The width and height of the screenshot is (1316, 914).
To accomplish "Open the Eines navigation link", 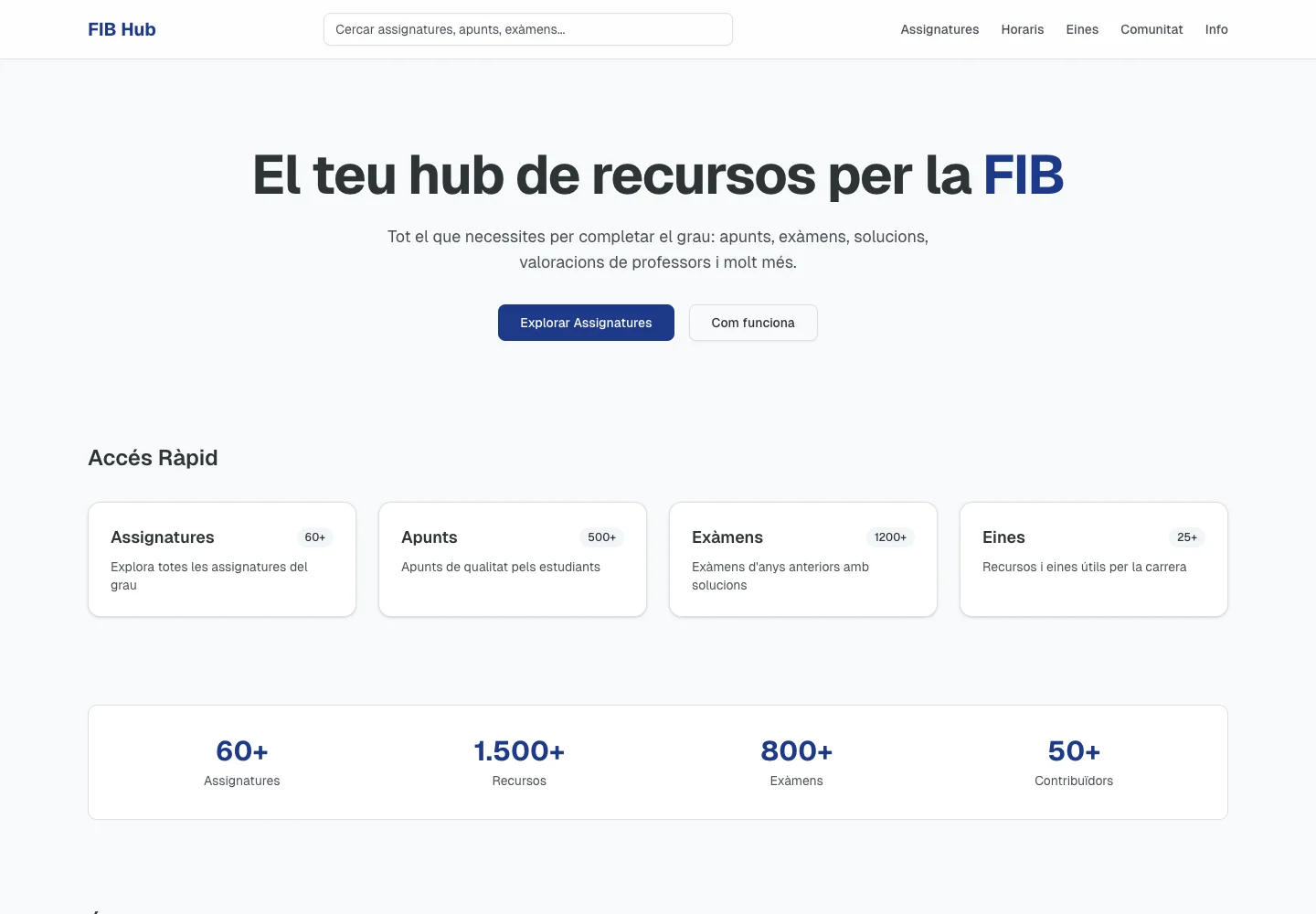I will pyautogui.click(x=1082, y=29).
